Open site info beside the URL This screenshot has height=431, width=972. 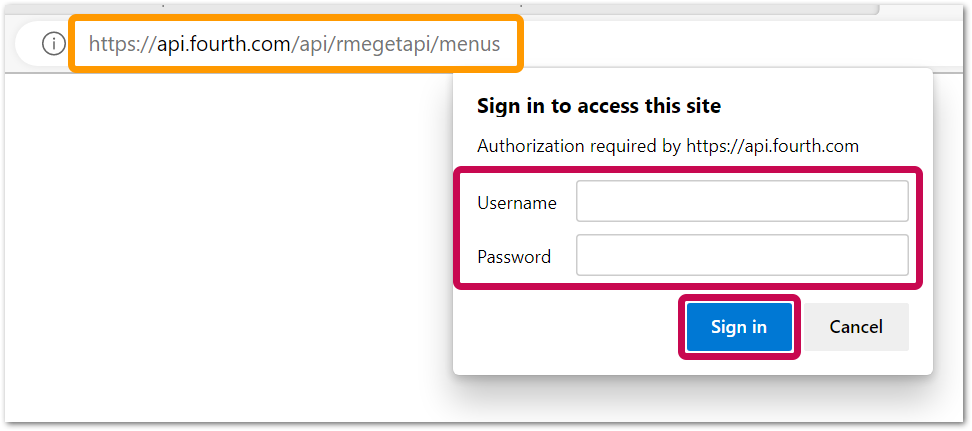[x=54, y=44]
